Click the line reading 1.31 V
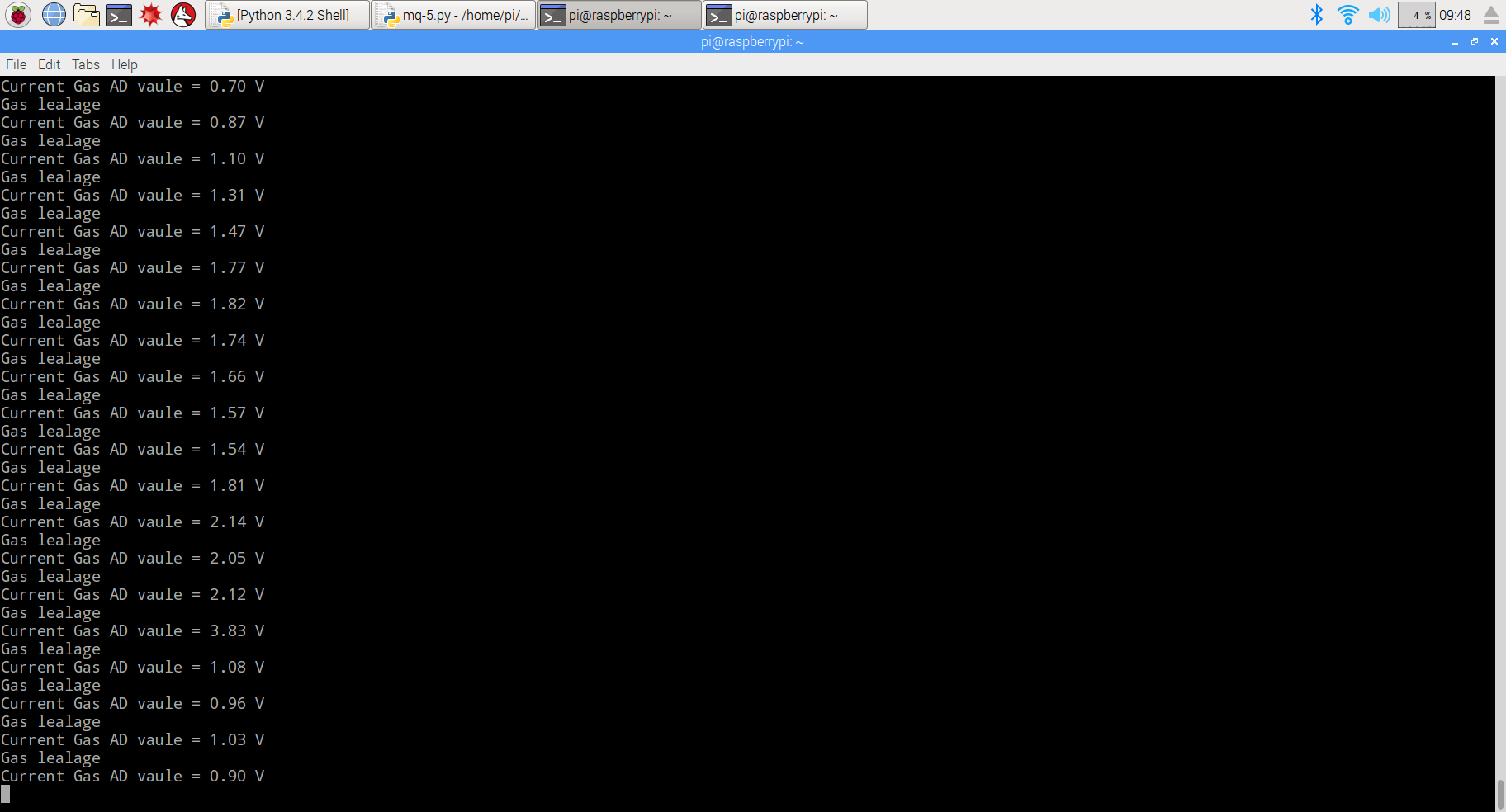The width and height of the screenshot is (1506, 812). pyautogui.click(x=132, y=195)
